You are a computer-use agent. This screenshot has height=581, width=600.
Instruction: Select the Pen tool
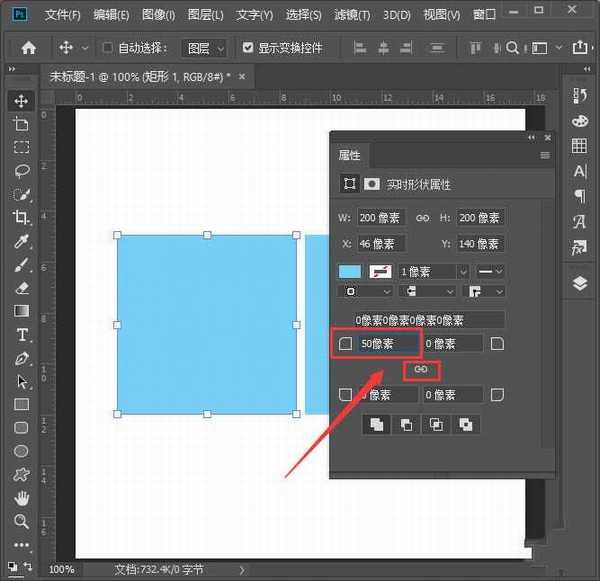point(21,358)
